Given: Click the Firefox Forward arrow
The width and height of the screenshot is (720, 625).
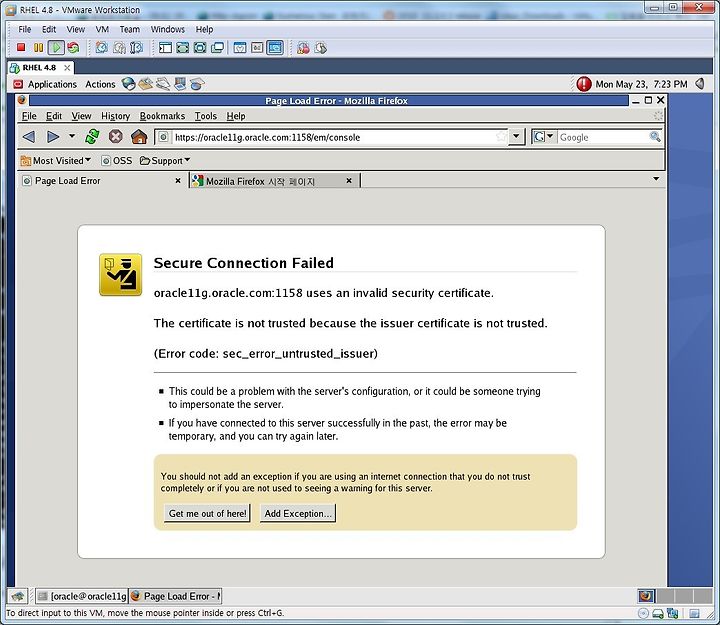Looking at the screenshot, I should [x=53, y=136].
